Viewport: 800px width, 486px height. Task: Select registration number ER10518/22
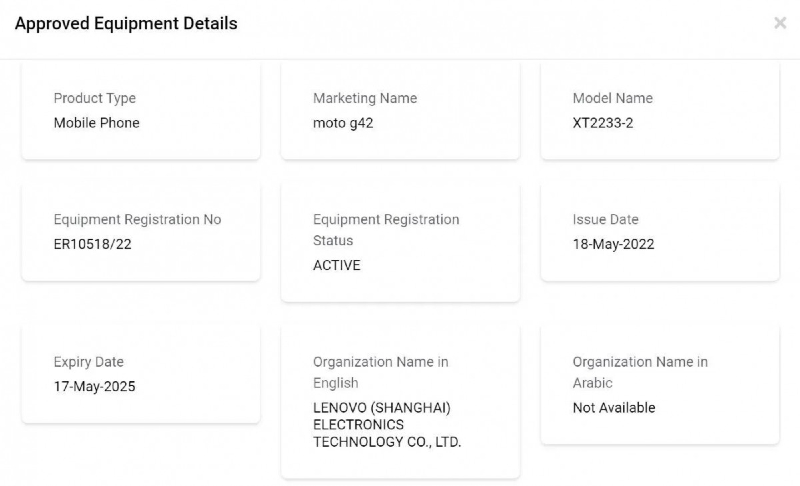(93, 244)
